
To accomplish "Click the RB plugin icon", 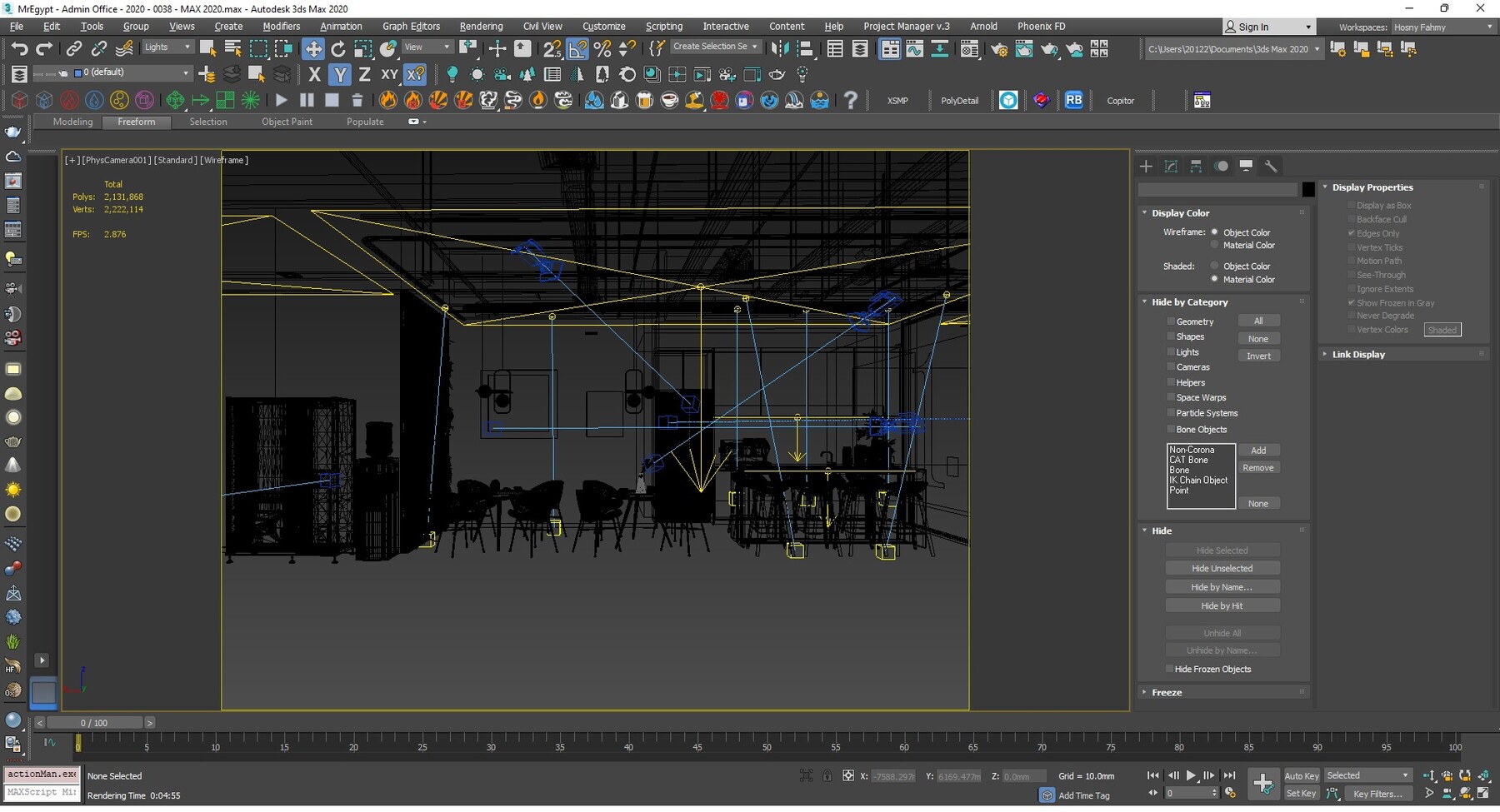I will coord(1073,101).
